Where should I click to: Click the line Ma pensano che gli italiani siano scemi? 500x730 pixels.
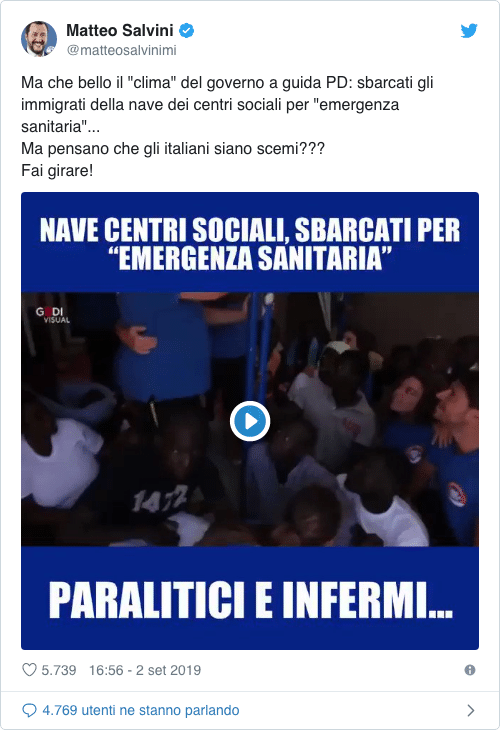(x=173, y=149)
